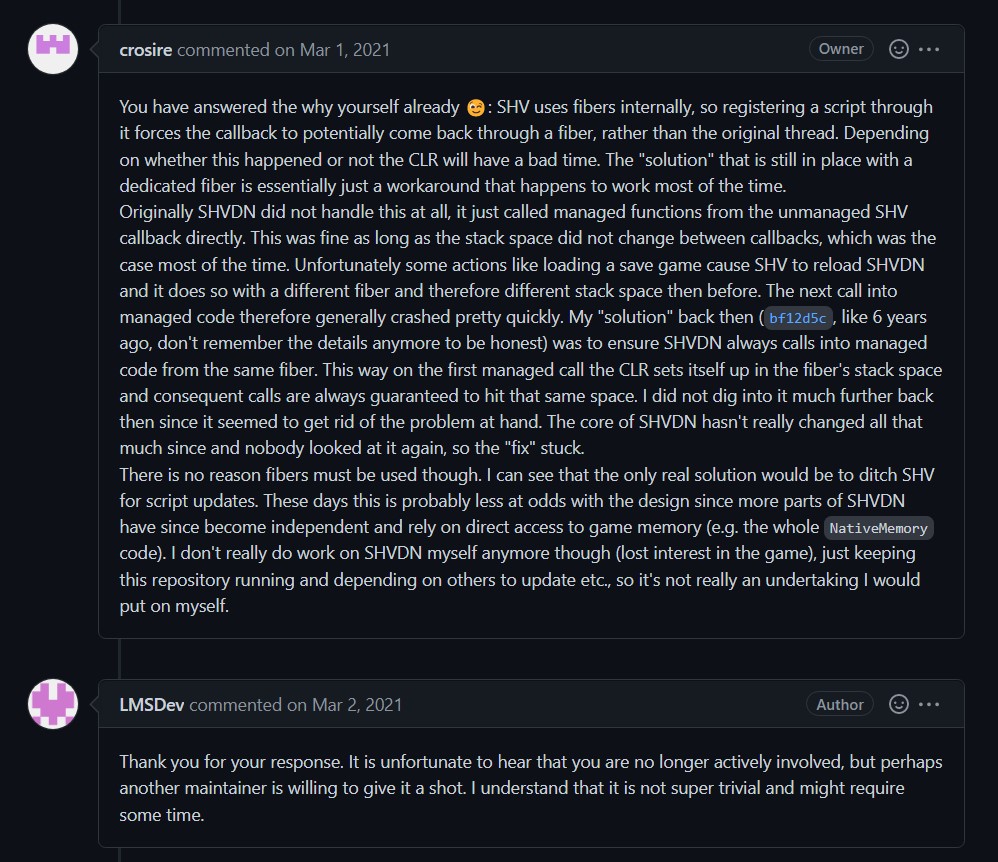
Task: Click the LMSDev username link
Action: pyautogui.click(x=151, y=705)
